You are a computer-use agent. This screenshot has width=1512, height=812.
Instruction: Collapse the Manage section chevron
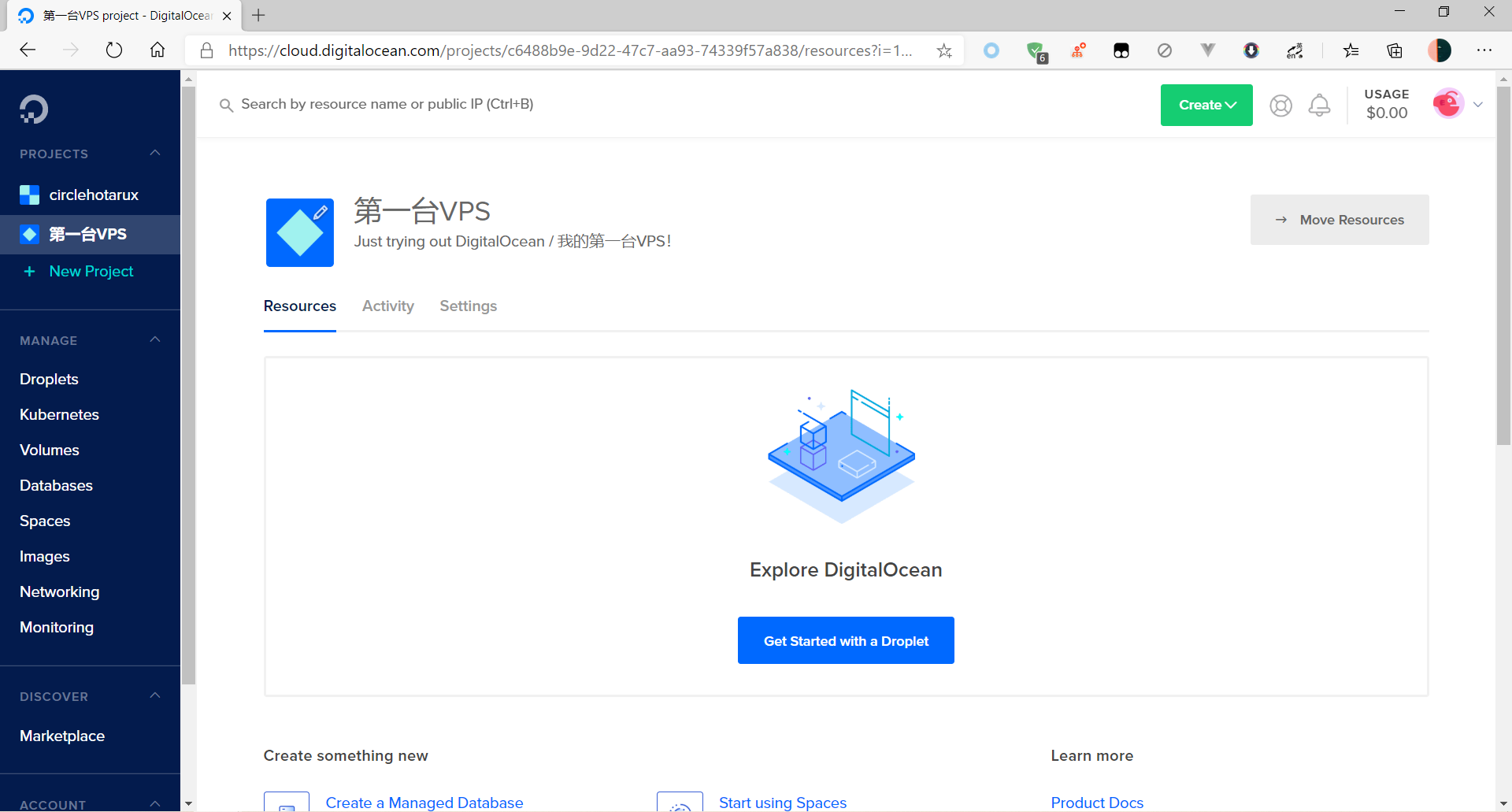click(x=155, y=339)
